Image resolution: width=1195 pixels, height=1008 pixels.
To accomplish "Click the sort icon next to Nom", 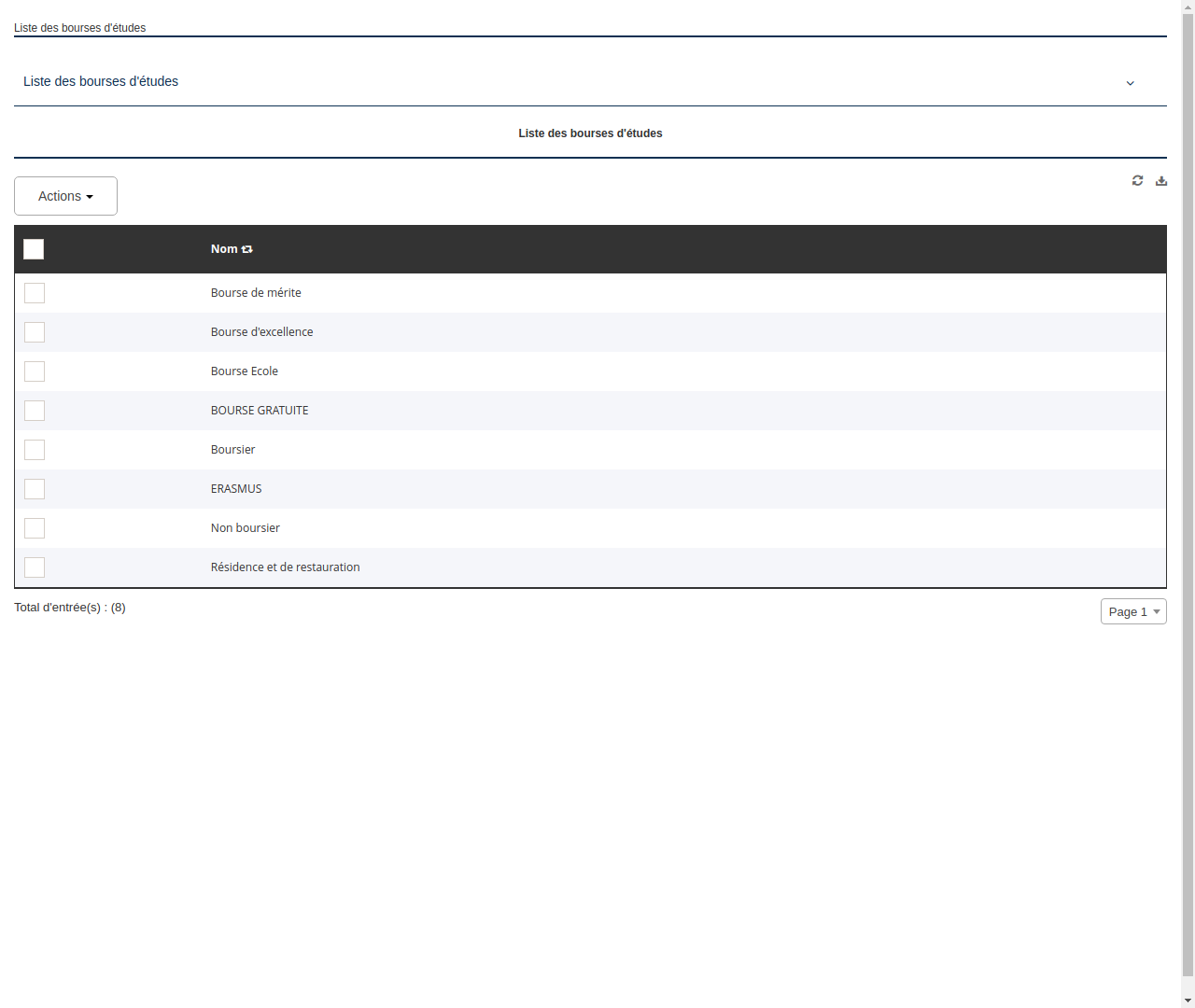I will pos(246,248).
